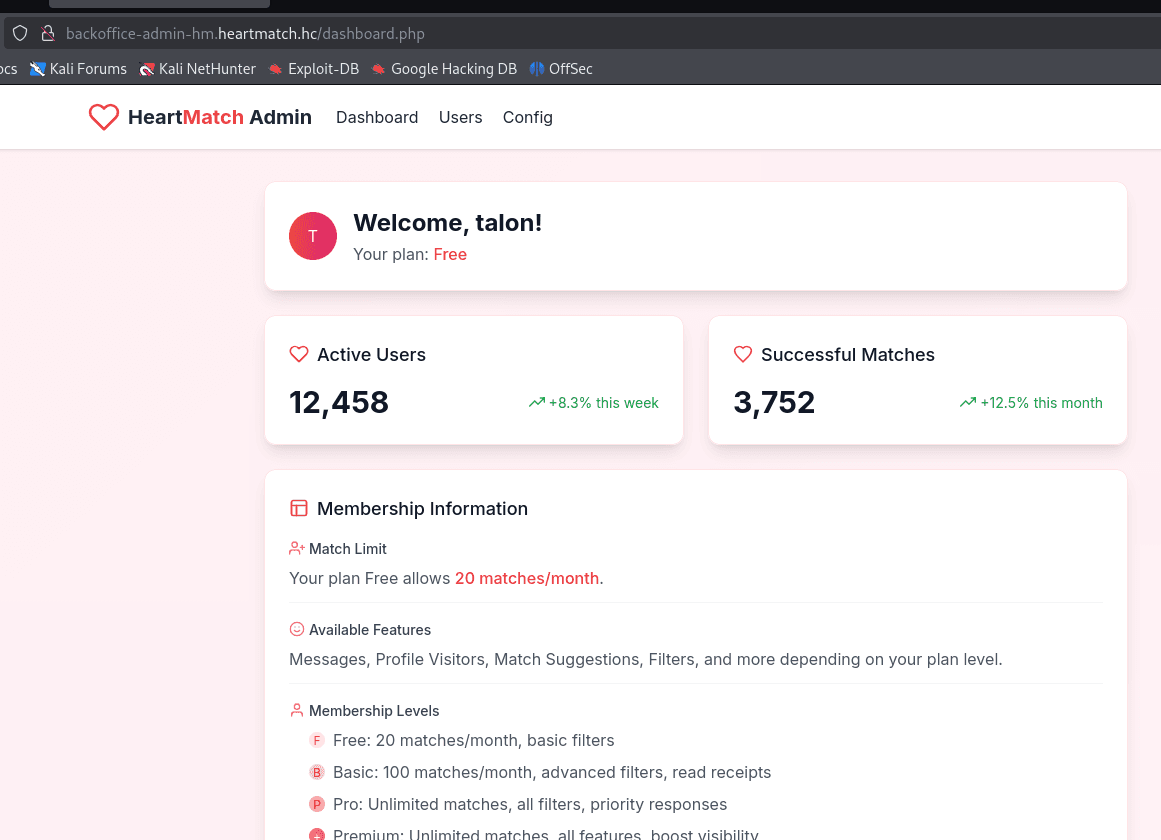
Task: Click the "+12.5% this month" text
Action: coord(1041,403)
